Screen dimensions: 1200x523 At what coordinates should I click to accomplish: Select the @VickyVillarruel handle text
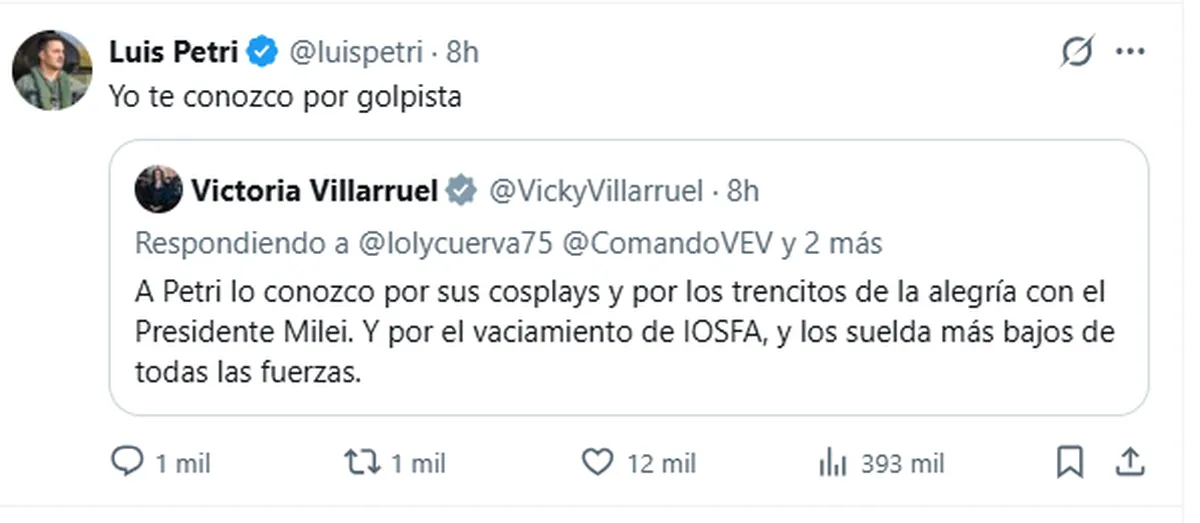(x=596, y=191)
